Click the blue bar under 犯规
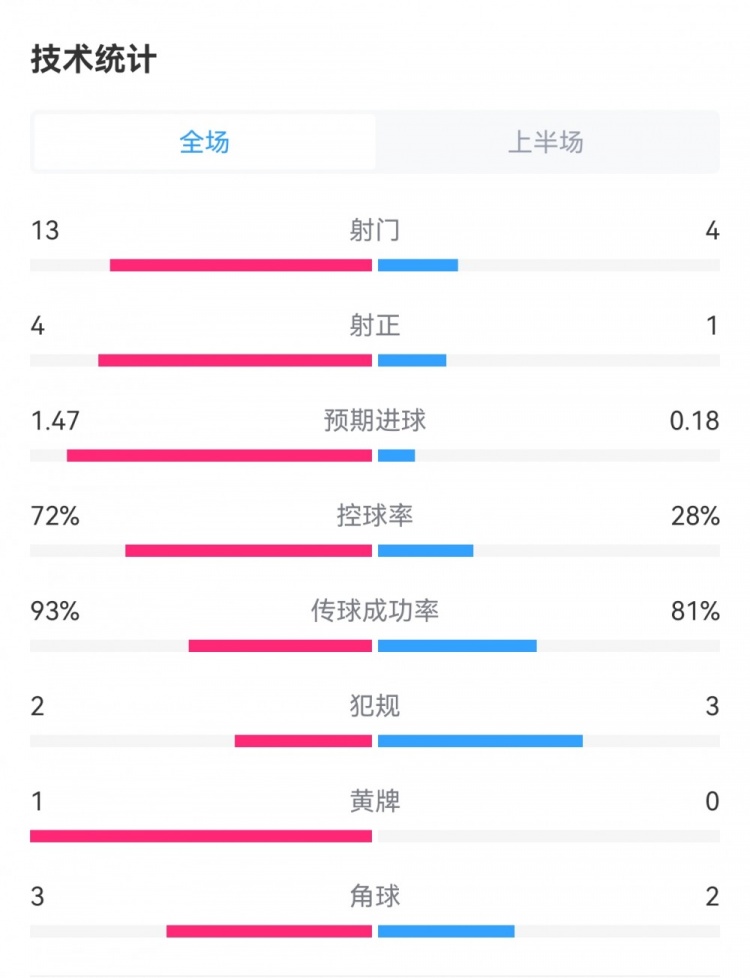This screenshot has height=978, width=750. click(x=480, y=741)
